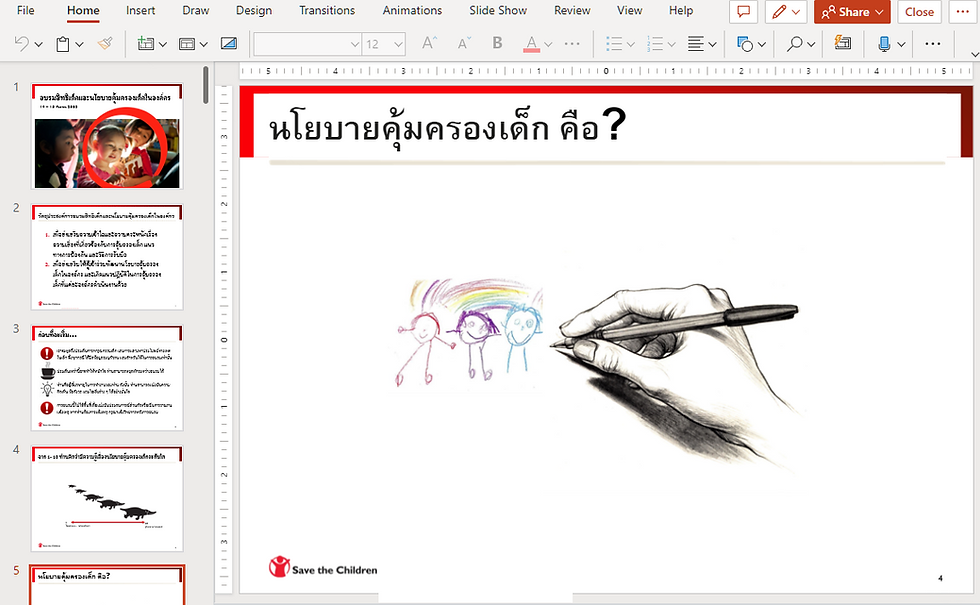980x605 pixels.
Task: Expand the New Slide dropdown arrow
Action: 163,44
